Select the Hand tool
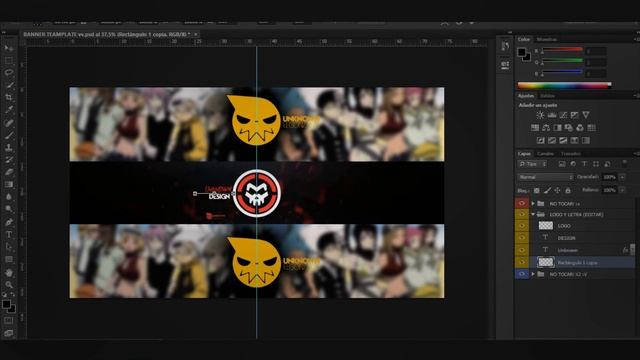Image resolution: width=640 pixels, height=360 pixels. (x=9, y=273)
